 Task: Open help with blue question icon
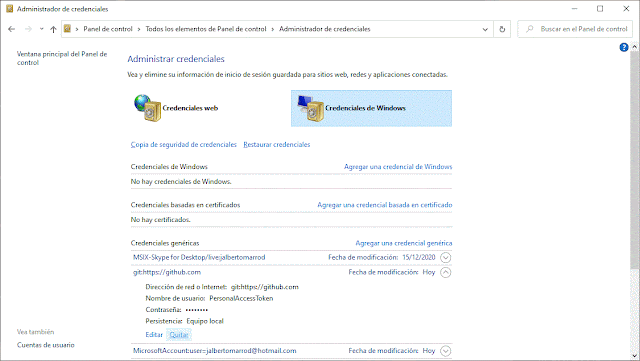624,47
